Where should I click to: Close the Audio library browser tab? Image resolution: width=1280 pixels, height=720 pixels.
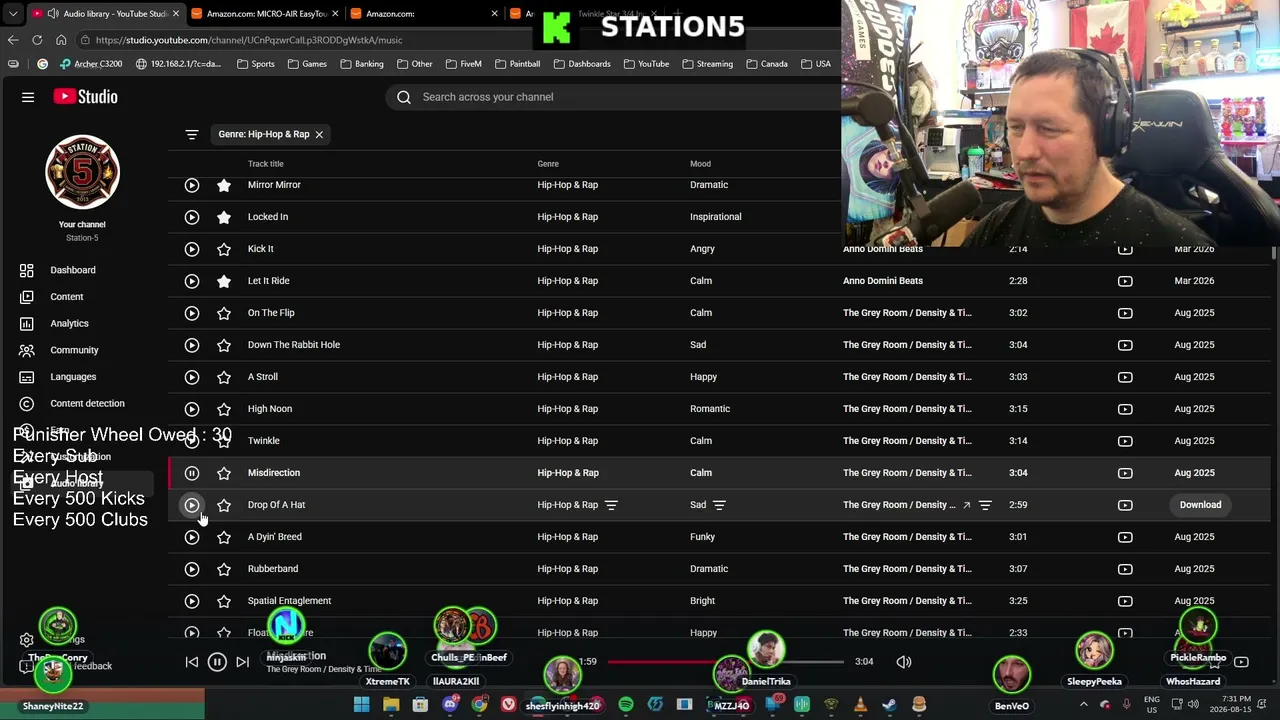pos(176,14)
